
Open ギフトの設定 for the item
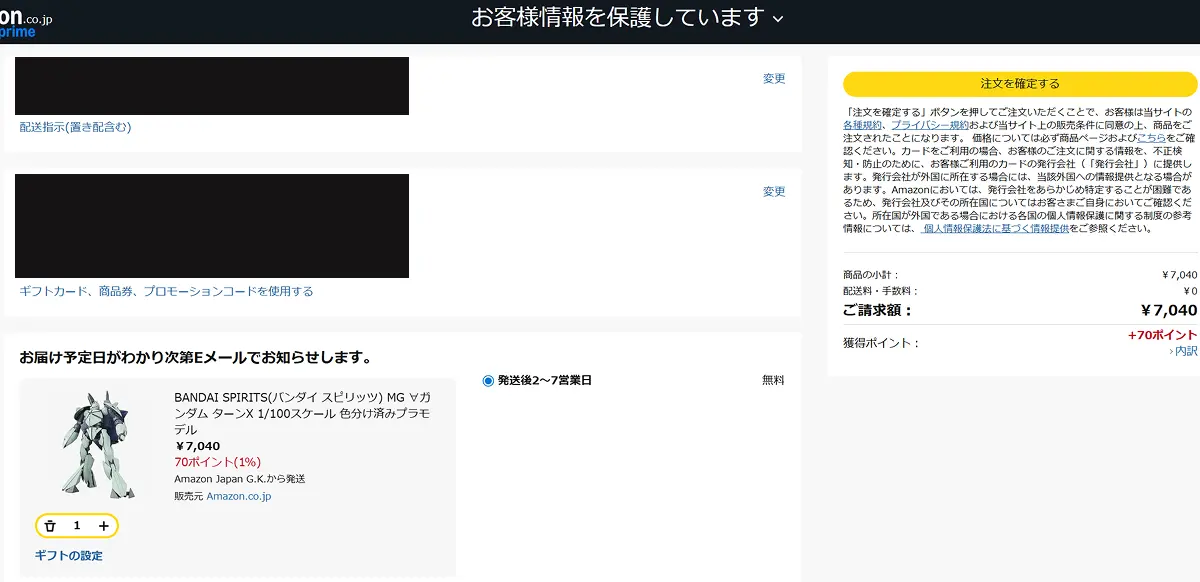(68, 556)
